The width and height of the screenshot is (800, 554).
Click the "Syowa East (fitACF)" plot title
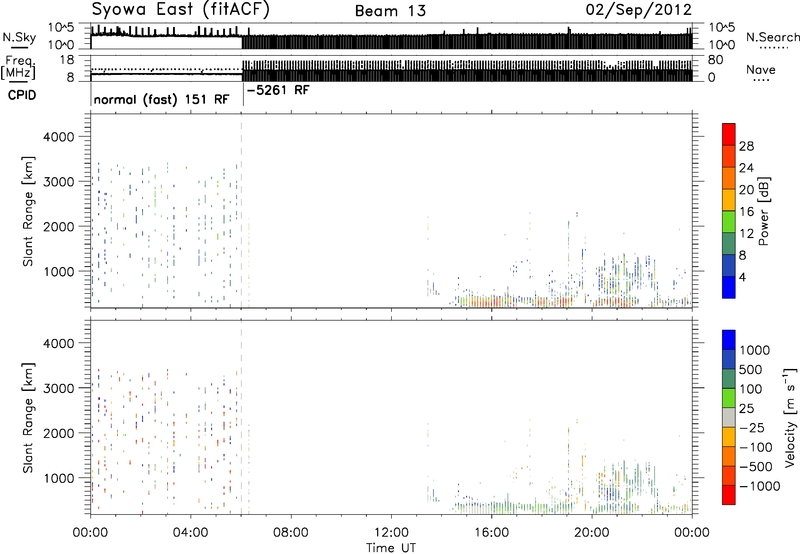(x=181, y=9)
